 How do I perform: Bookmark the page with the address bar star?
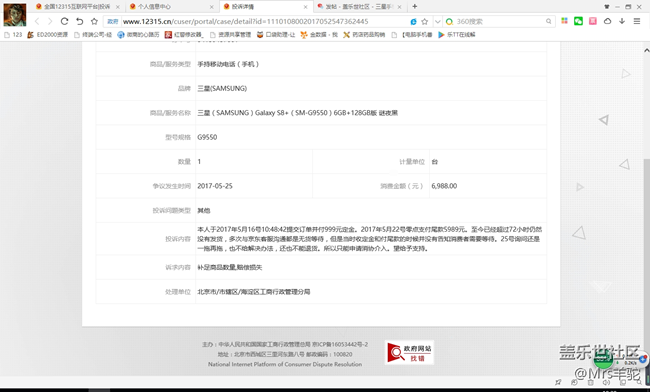tap(424, 22)
